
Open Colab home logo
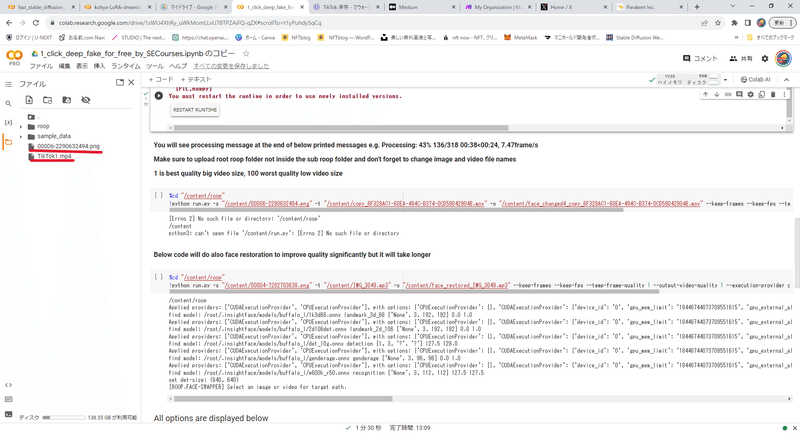click(14, 57)
